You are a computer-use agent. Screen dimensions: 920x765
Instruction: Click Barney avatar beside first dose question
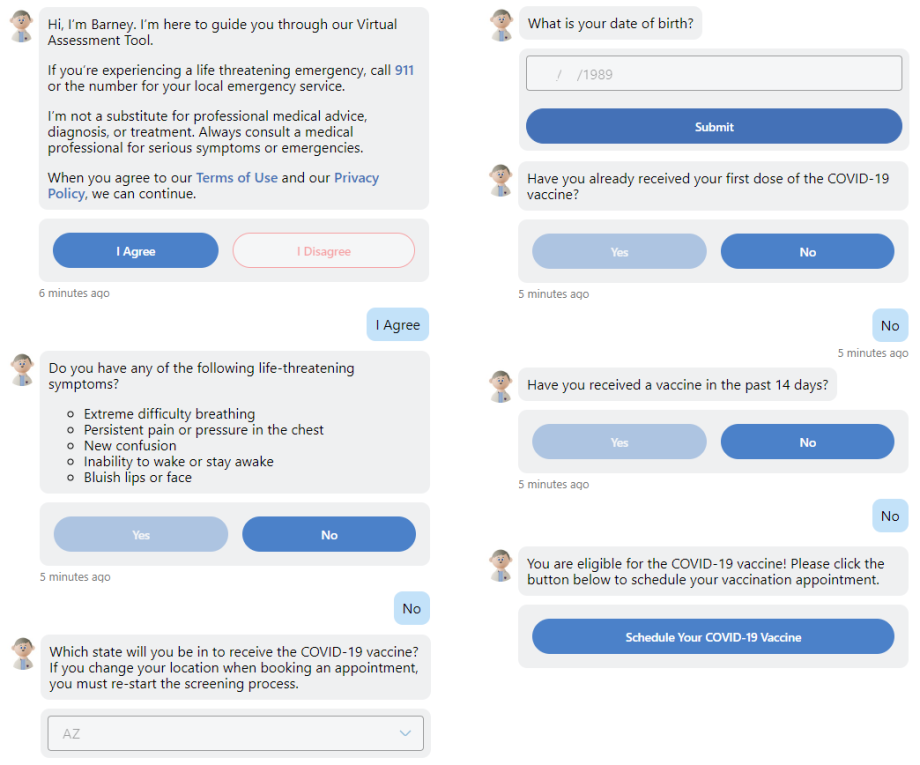501,181
